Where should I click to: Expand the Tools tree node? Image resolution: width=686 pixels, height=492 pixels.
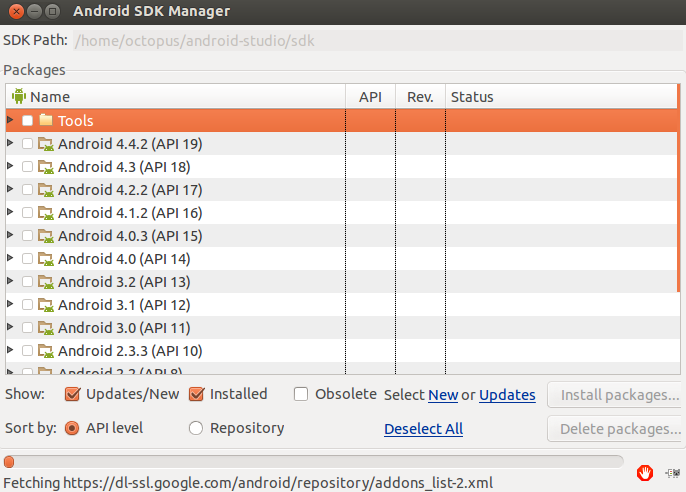[10, 119]
